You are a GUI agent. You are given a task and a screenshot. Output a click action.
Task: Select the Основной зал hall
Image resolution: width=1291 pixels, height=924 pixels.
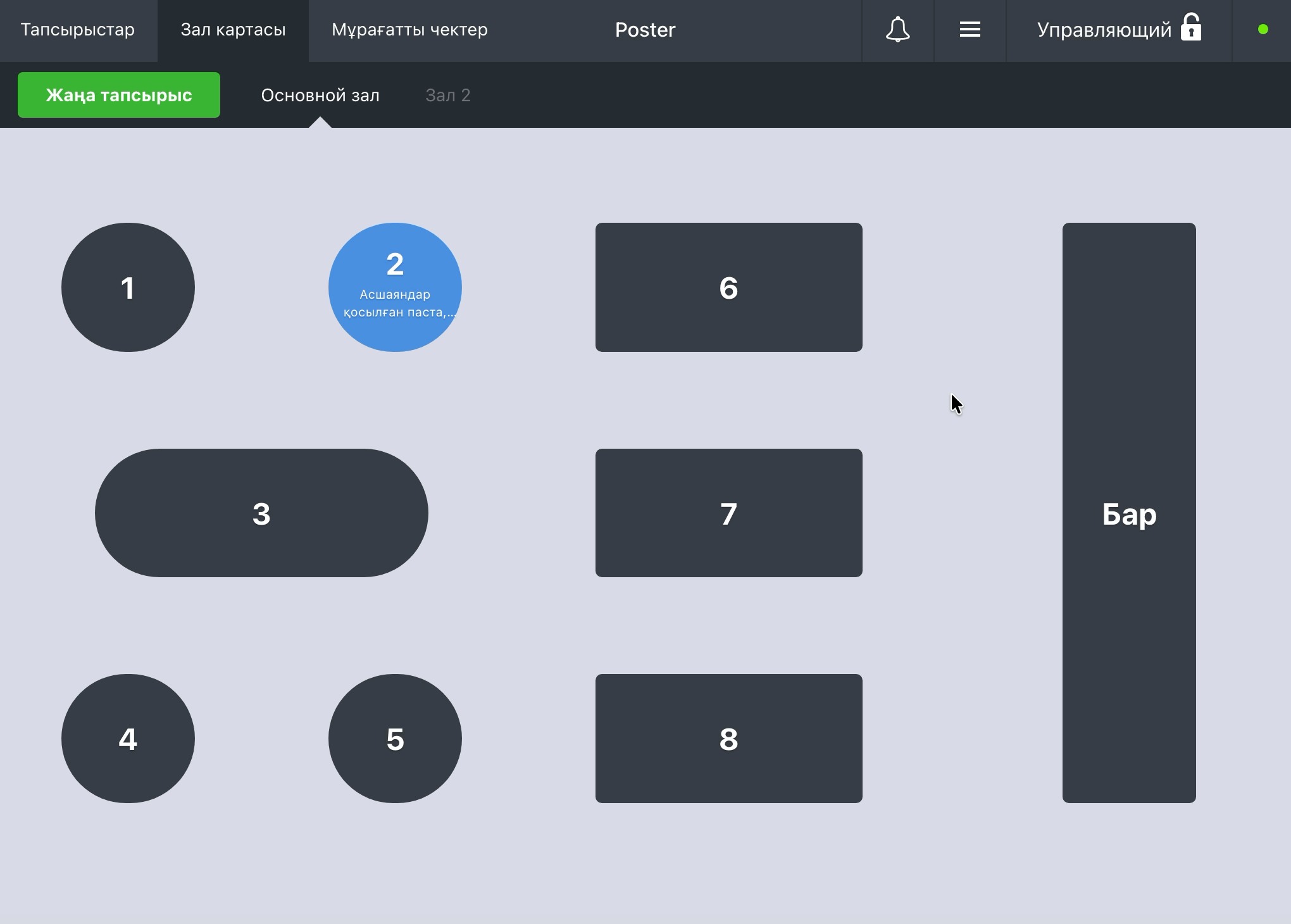click(x=320, y=95)
